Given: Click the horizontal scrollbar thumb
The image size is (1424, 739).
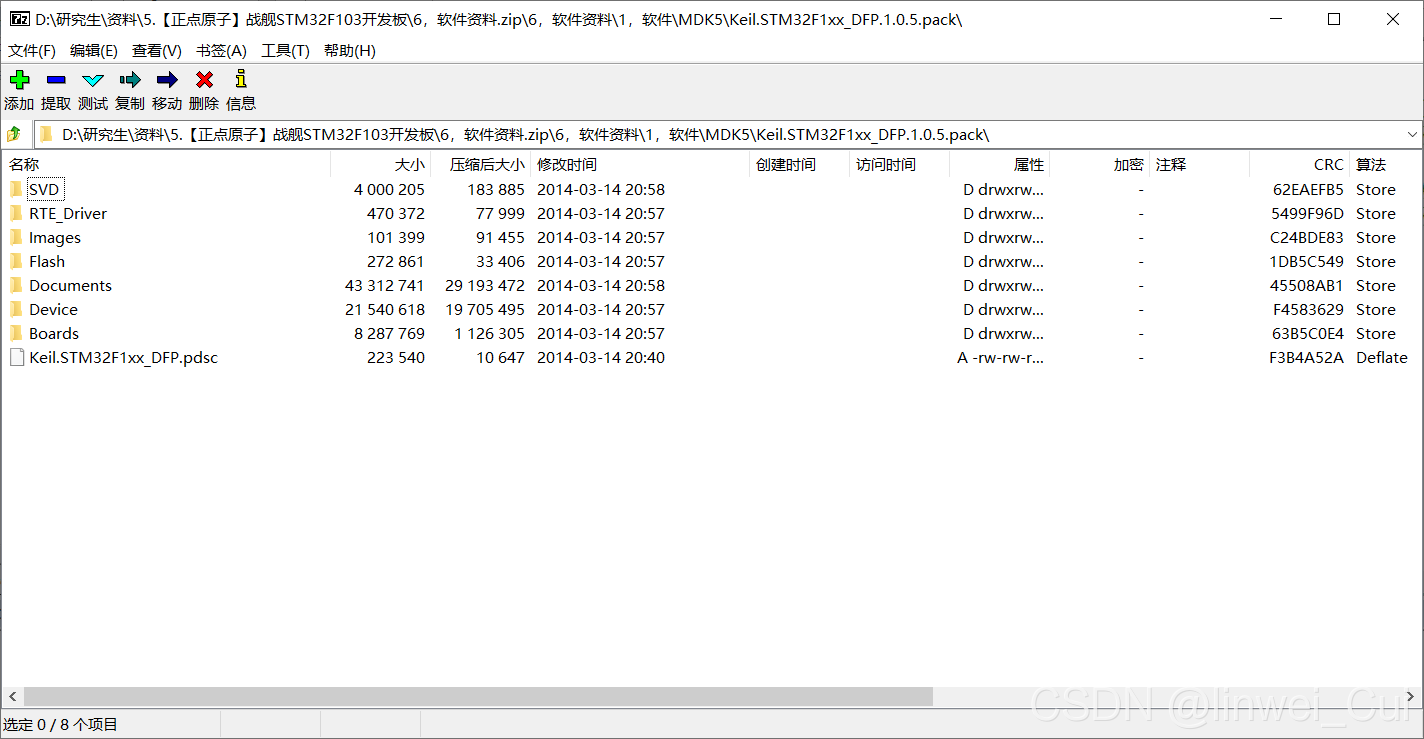Looking at the screenshot, I should click(x=478, y=696).
